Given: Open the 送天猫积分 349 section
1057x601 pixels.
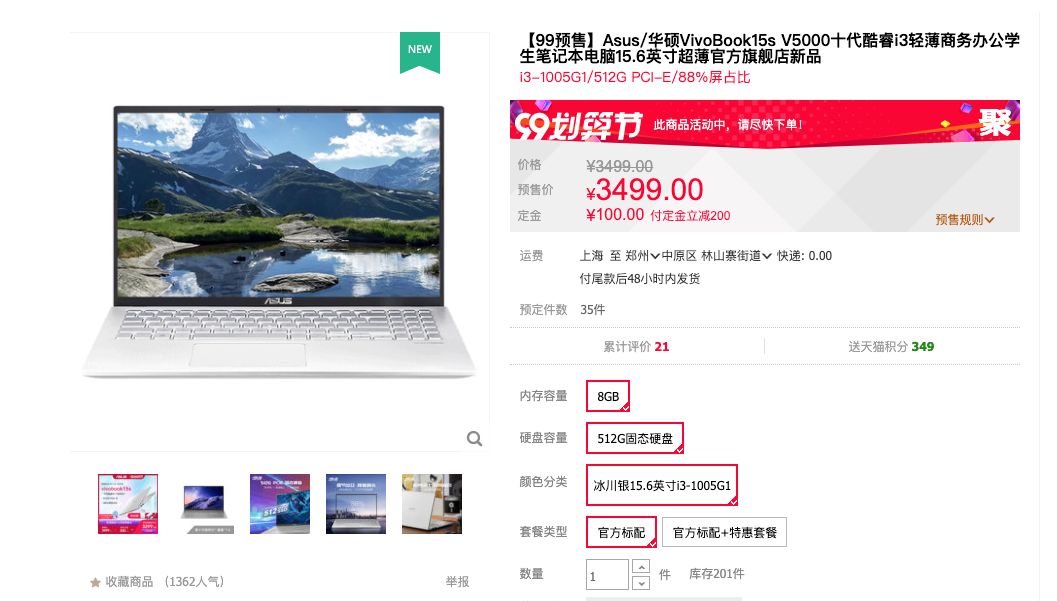Looking at the screenshot, I should 891,346.
